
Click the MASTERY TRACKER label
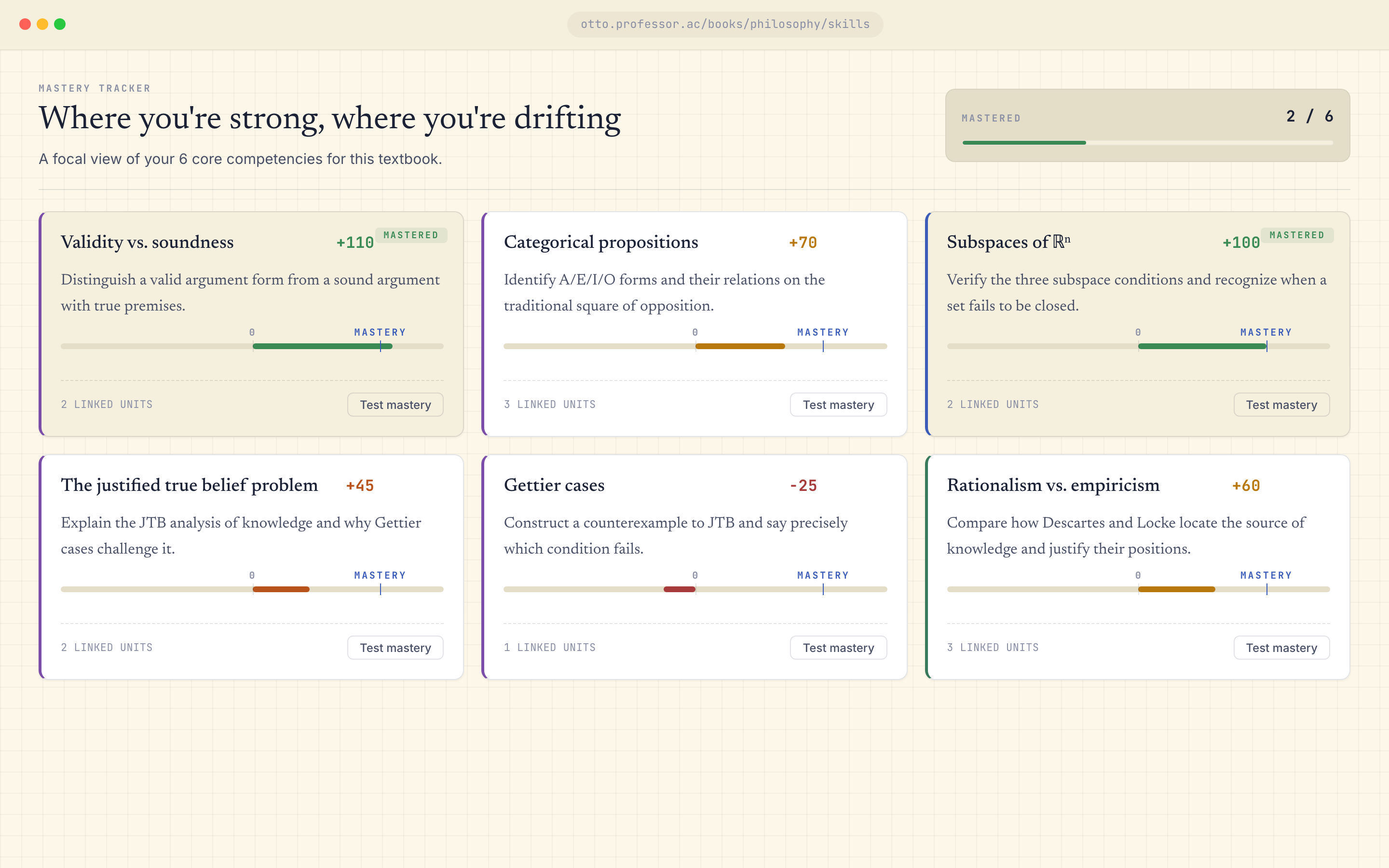pos(95,88)
